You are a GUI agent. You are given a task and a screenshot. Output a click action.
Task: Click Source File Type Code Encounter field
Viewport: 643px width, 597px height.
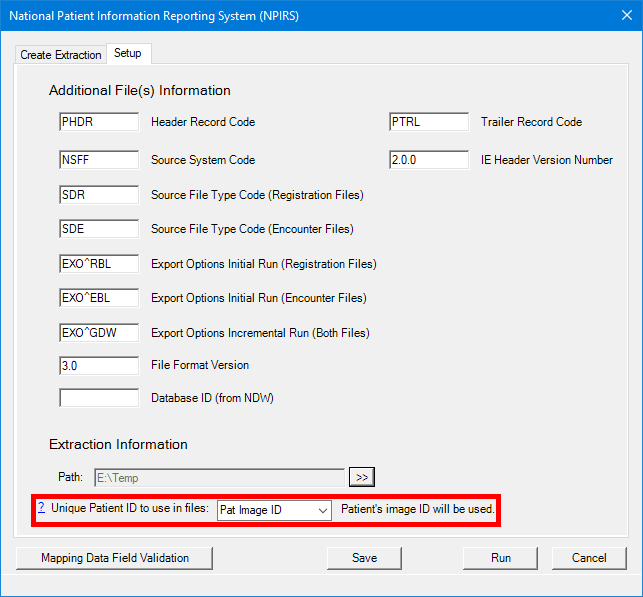coord(98,229)
